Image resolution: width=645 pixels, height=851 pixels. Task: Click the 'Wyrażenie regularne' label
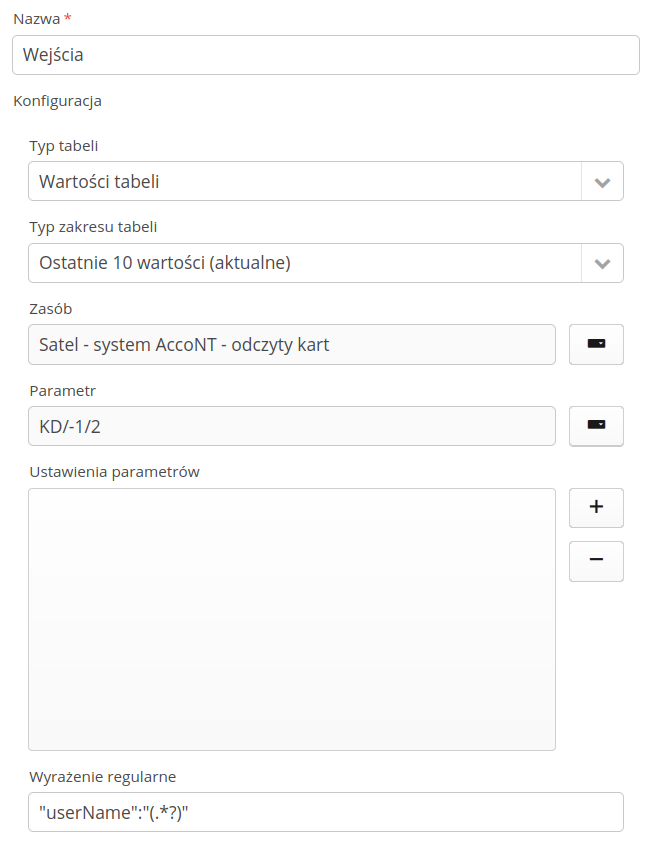pyautogui.click(x=102, y=776)
